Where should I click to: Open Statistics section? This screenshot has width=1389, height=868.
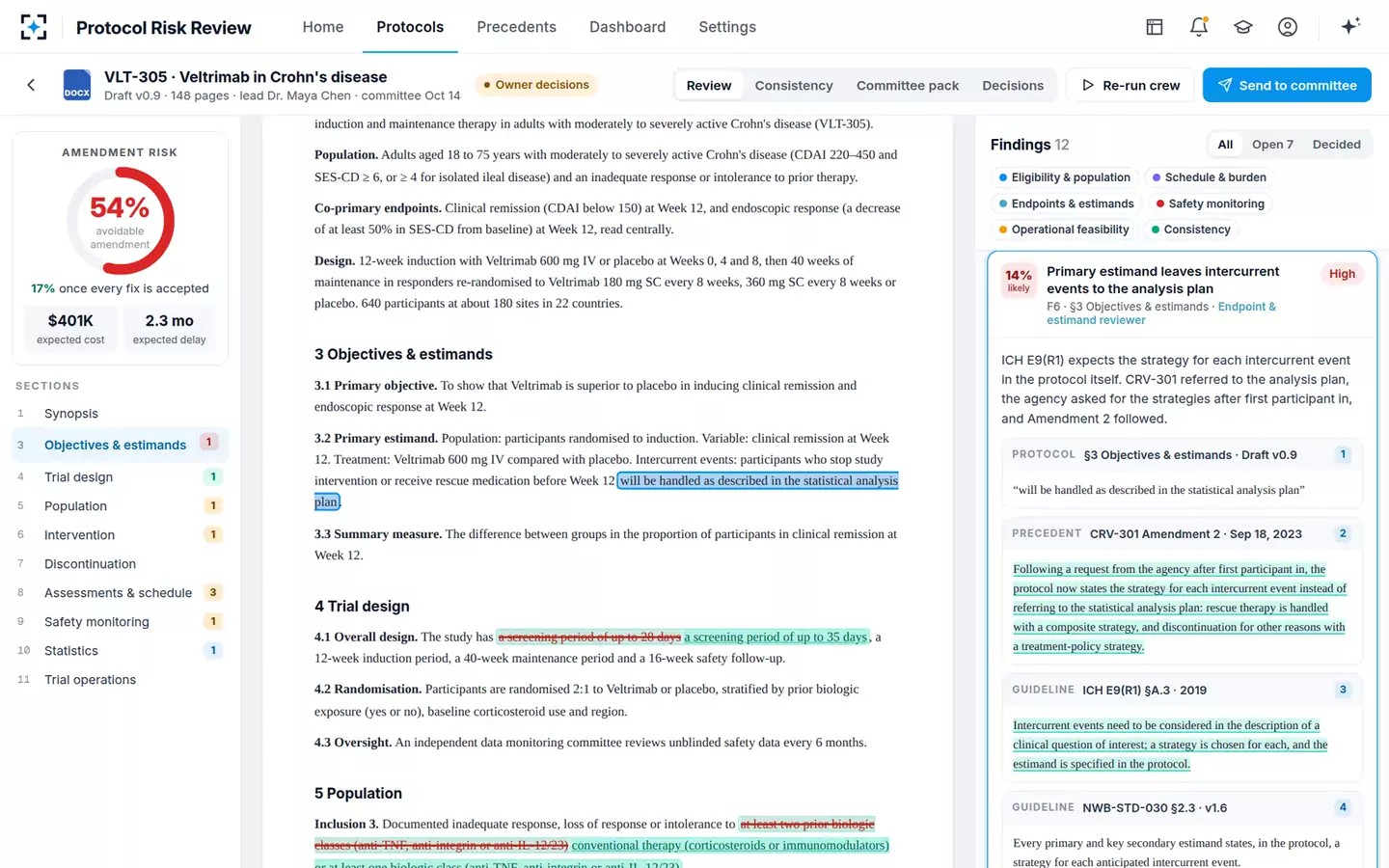[x=120, y=650]
